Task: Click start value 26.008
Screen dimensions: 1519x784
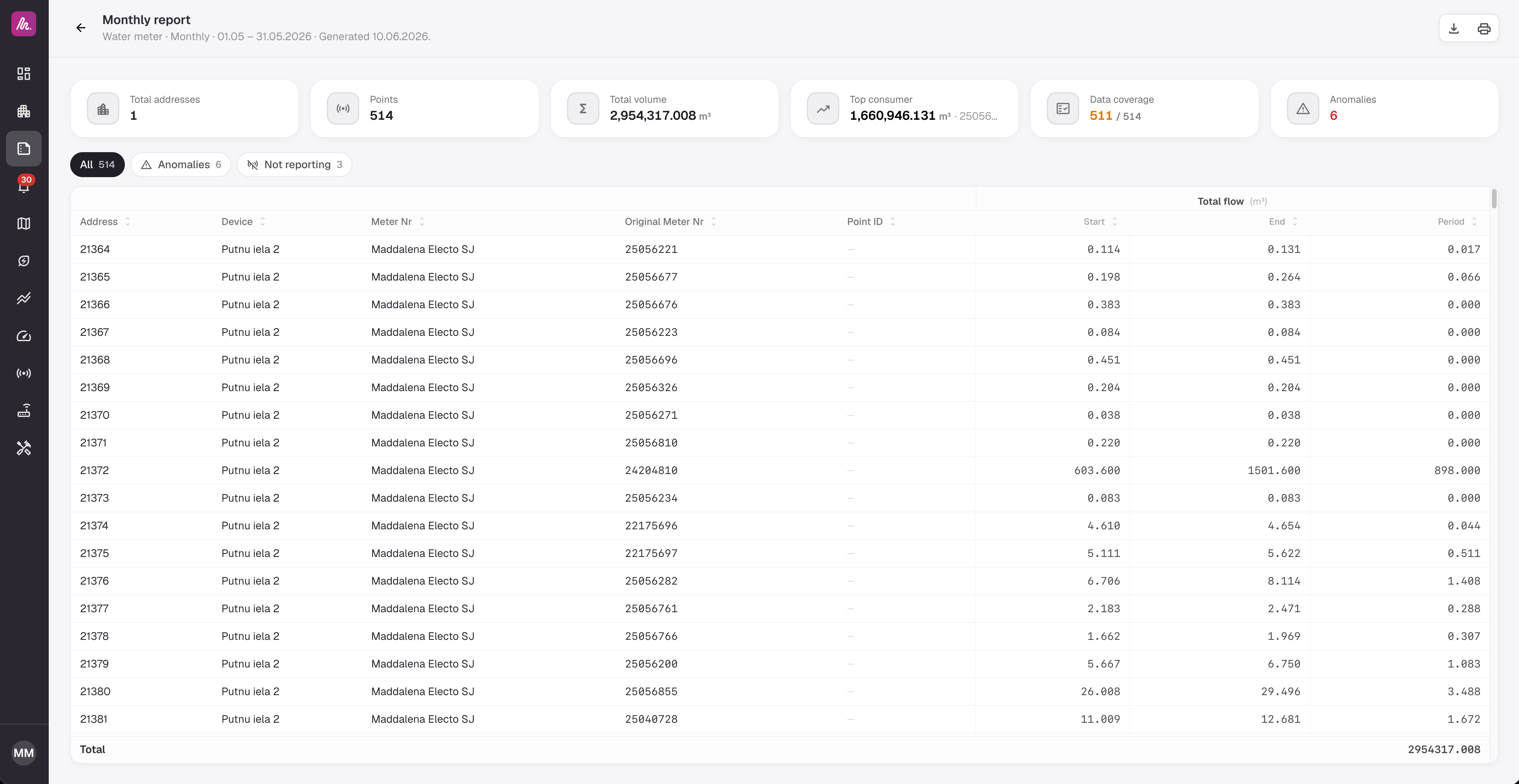Action: tap(1100, 692)
